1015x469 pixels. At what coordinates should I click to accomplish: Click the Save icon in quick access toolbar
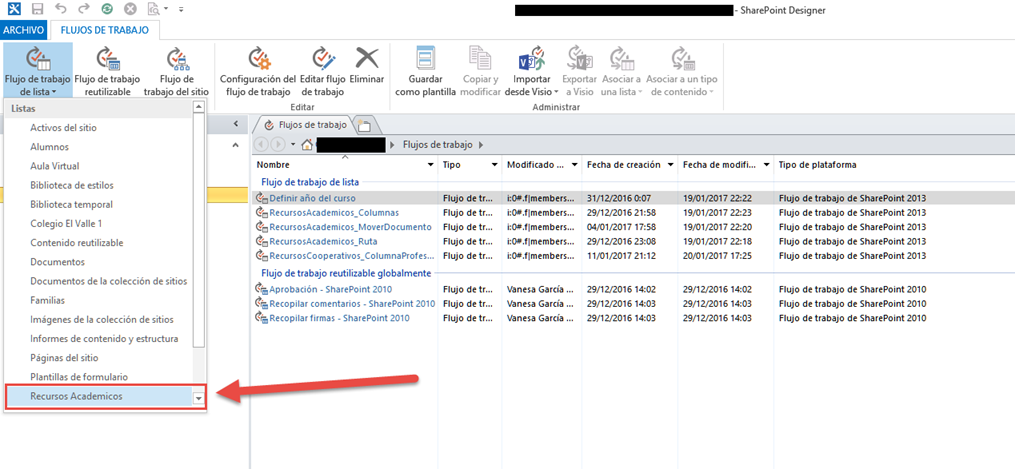[37, 10]
